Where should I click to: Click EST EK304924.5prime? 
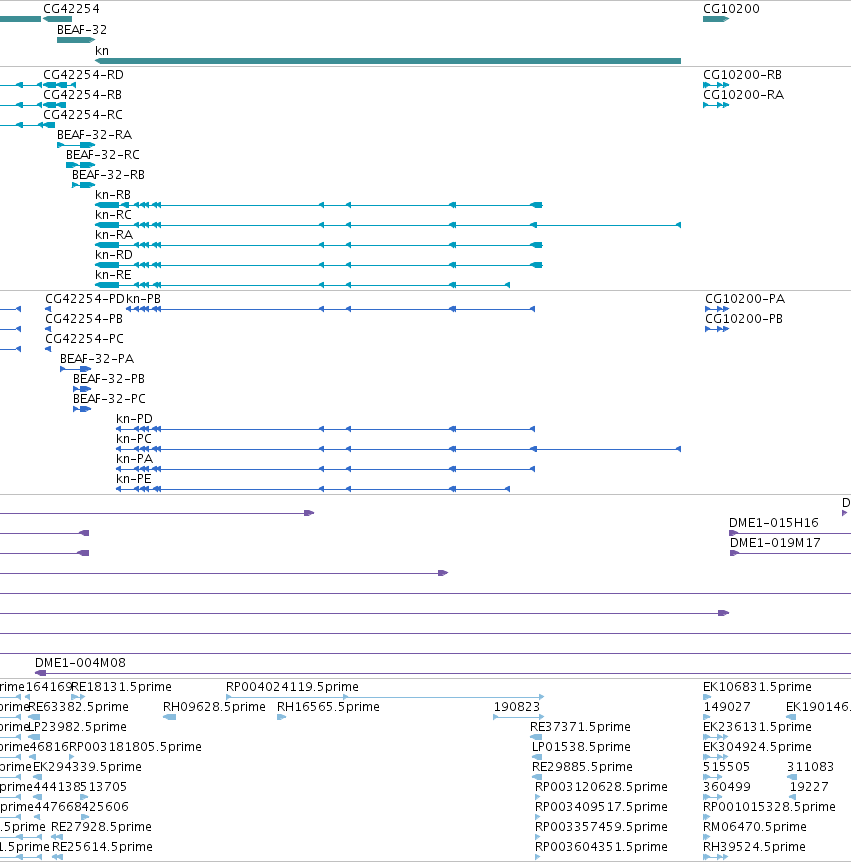(758, 747)
